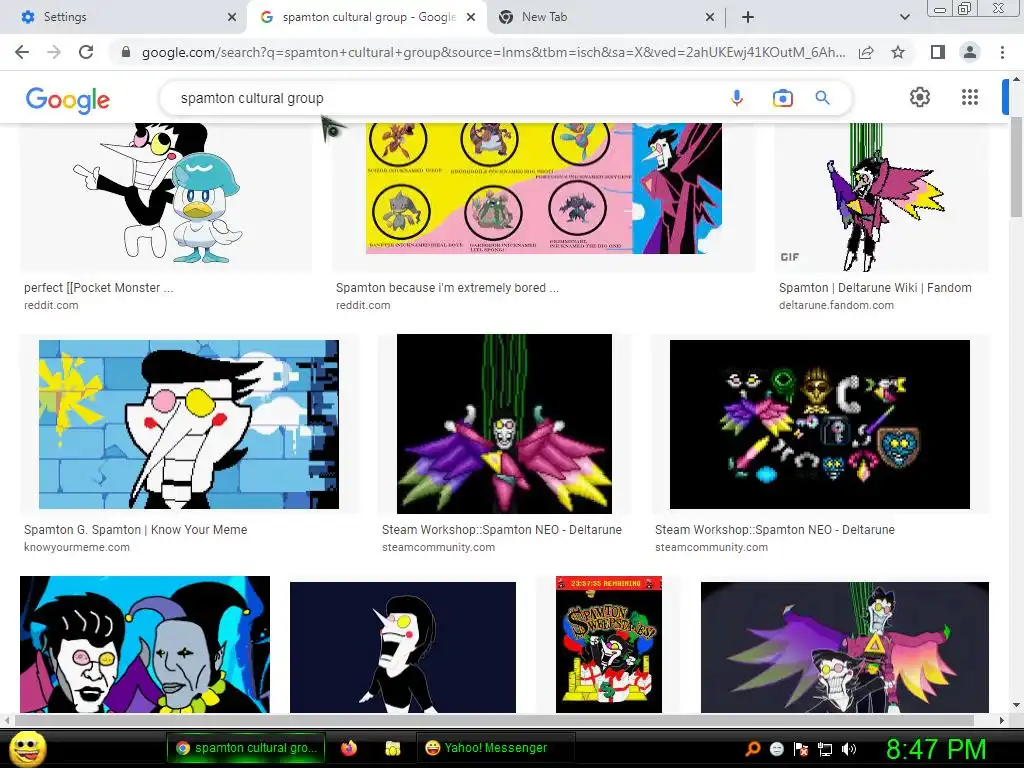Open the Spamton NEO sprite parts thumbnail
This screenshot has width=1024, height=768.
point(820,424)
